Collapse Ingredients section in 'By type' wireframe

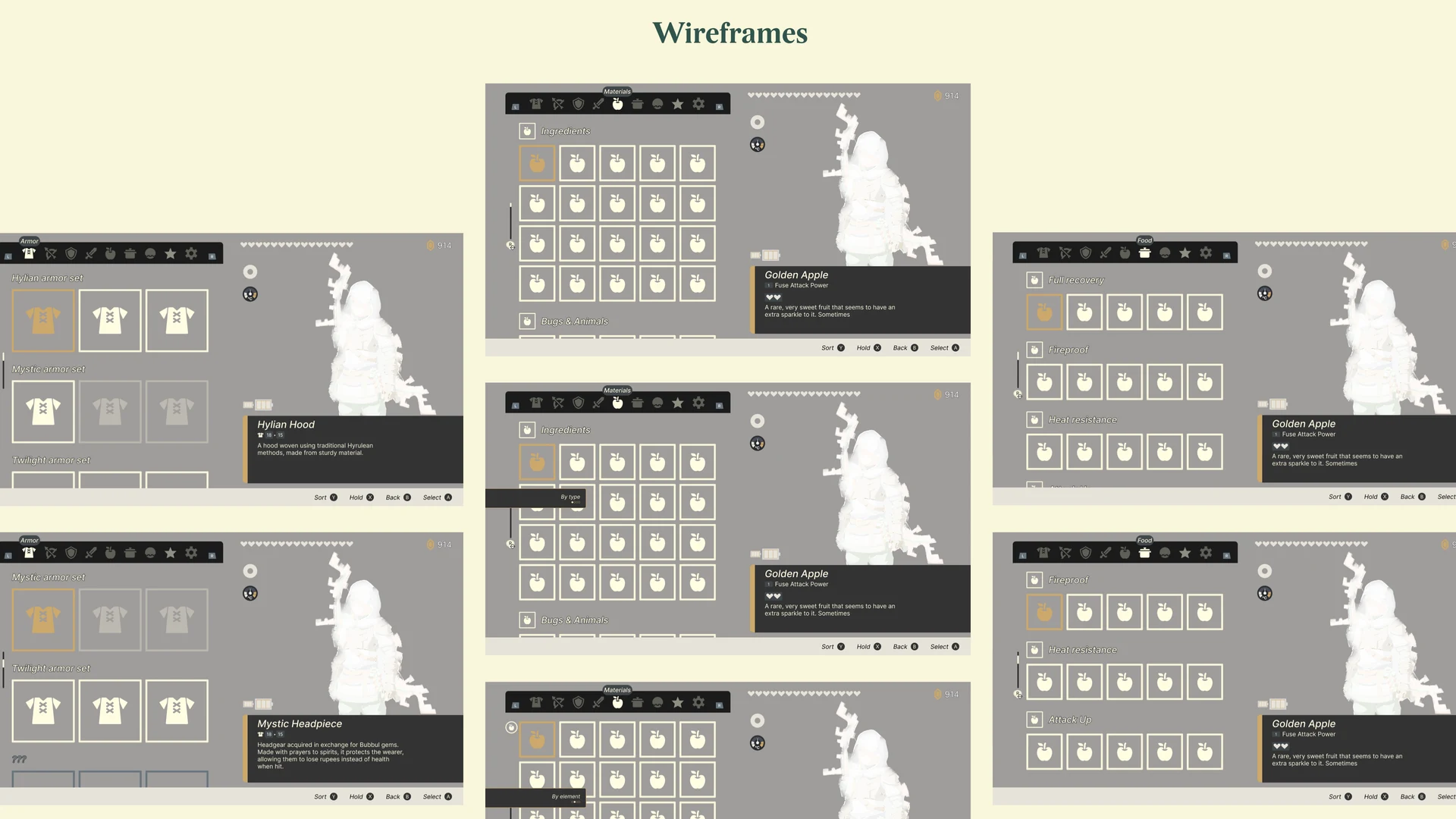(527, 430)
